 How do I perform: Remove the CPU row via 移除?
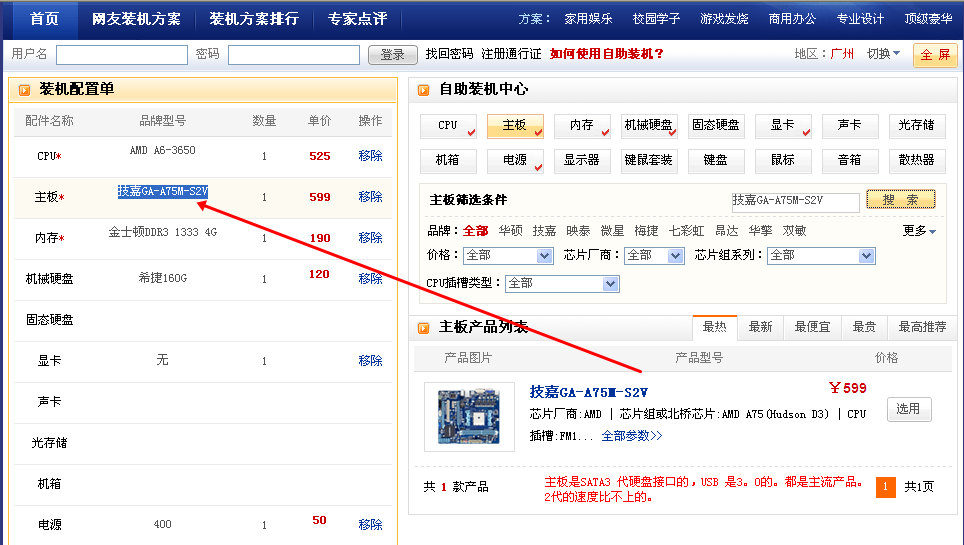pyautogui.click(x=370, y=156)
